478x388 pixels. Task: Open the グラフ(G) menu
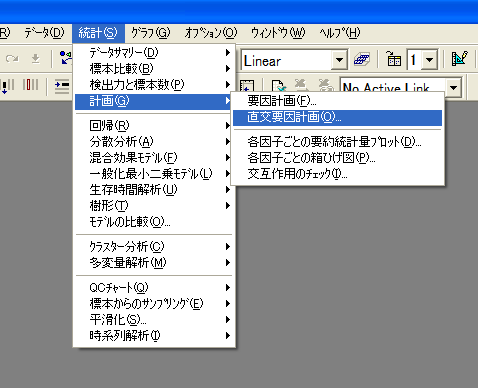[151, 33]
